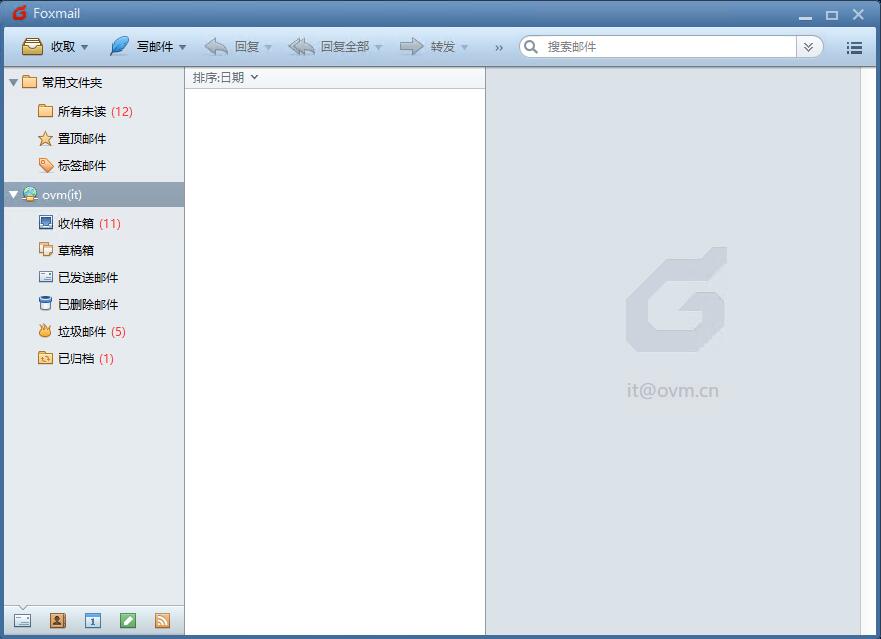Open the 转发 dropdown arrow
The height and width of the screenshot is (639, 881).
[x=464, y=47]
